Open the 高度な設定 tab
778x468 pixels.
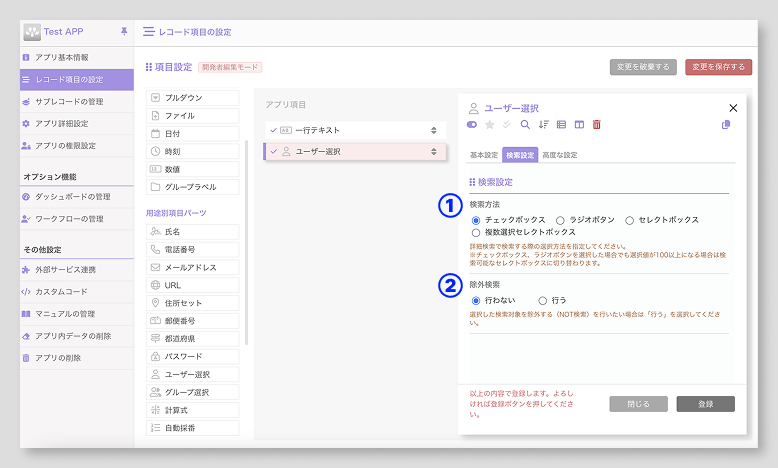point(560,155)
